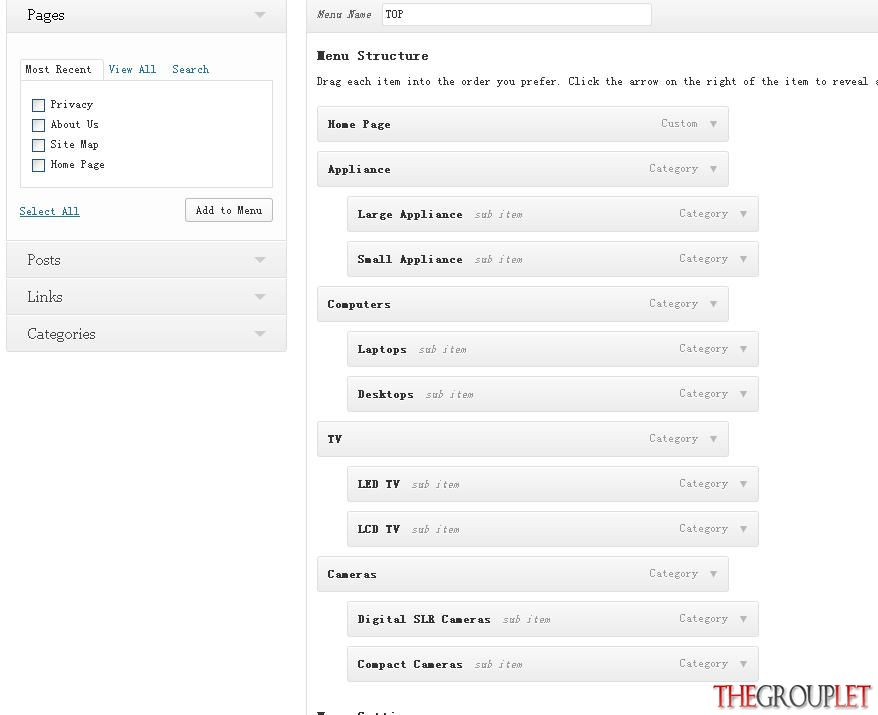Expand Small Appliance item settings arrow
Viewport: 878px width, 715px height.
[744, 259]
